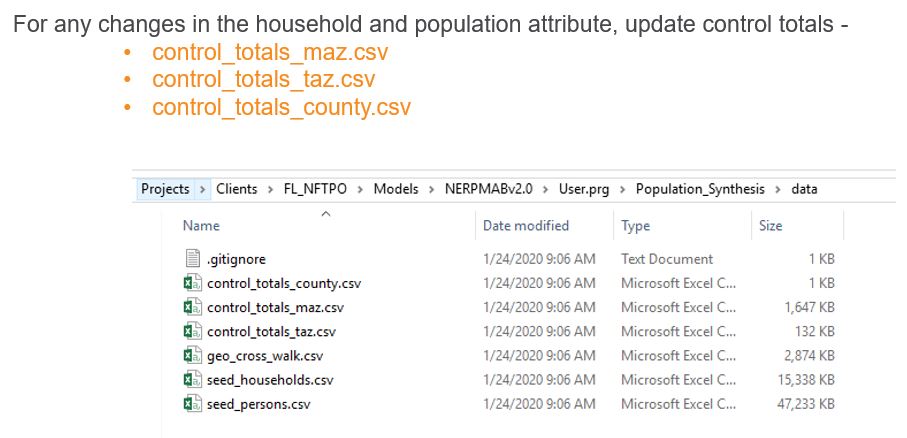This screenshot has width=907, height=438.
Task: Click the seed_households.csv Excel icon
Action: pos(193,379)
